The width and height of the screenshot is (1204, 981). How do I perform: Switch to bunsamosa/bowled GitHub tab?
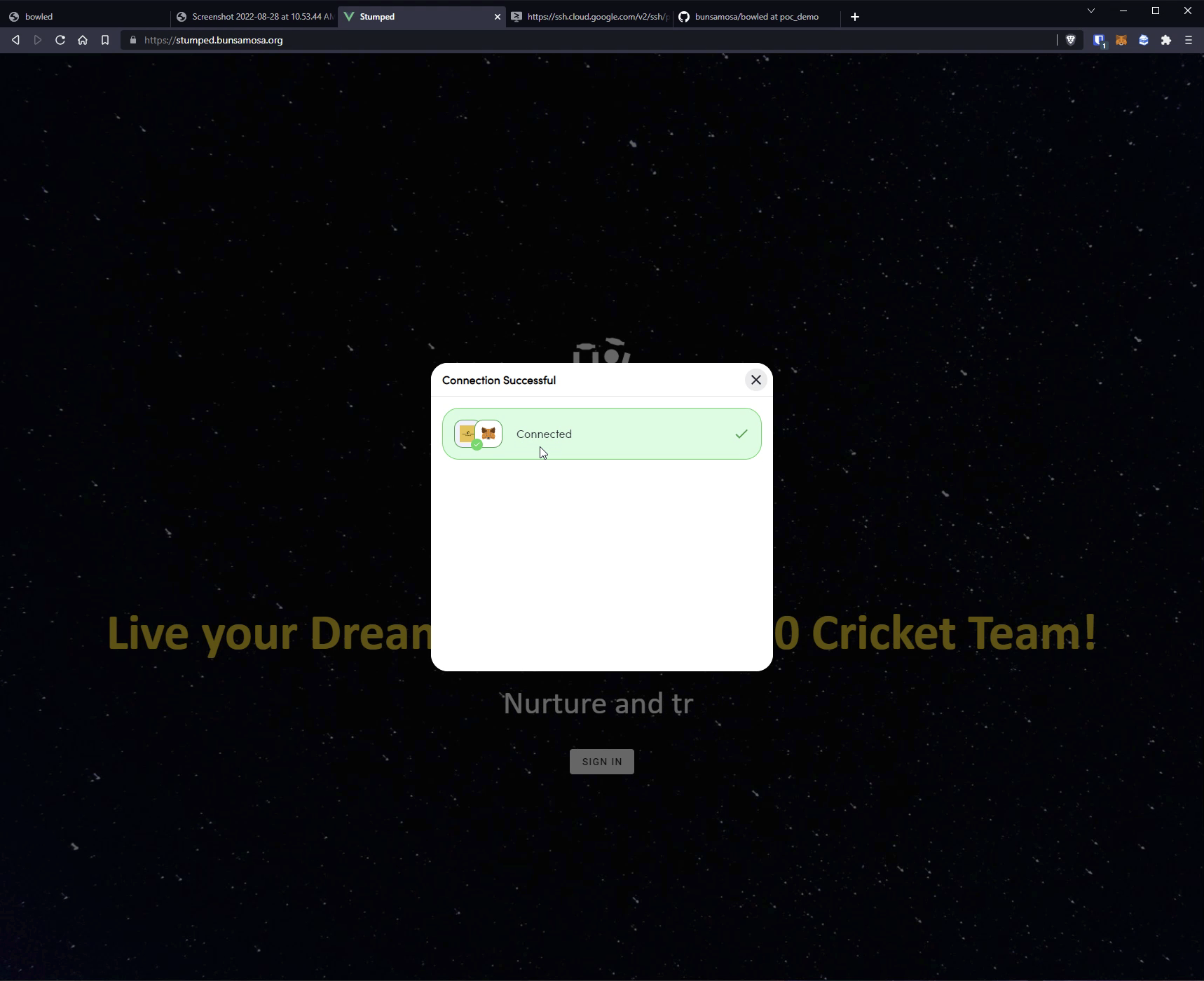point(757,16)
